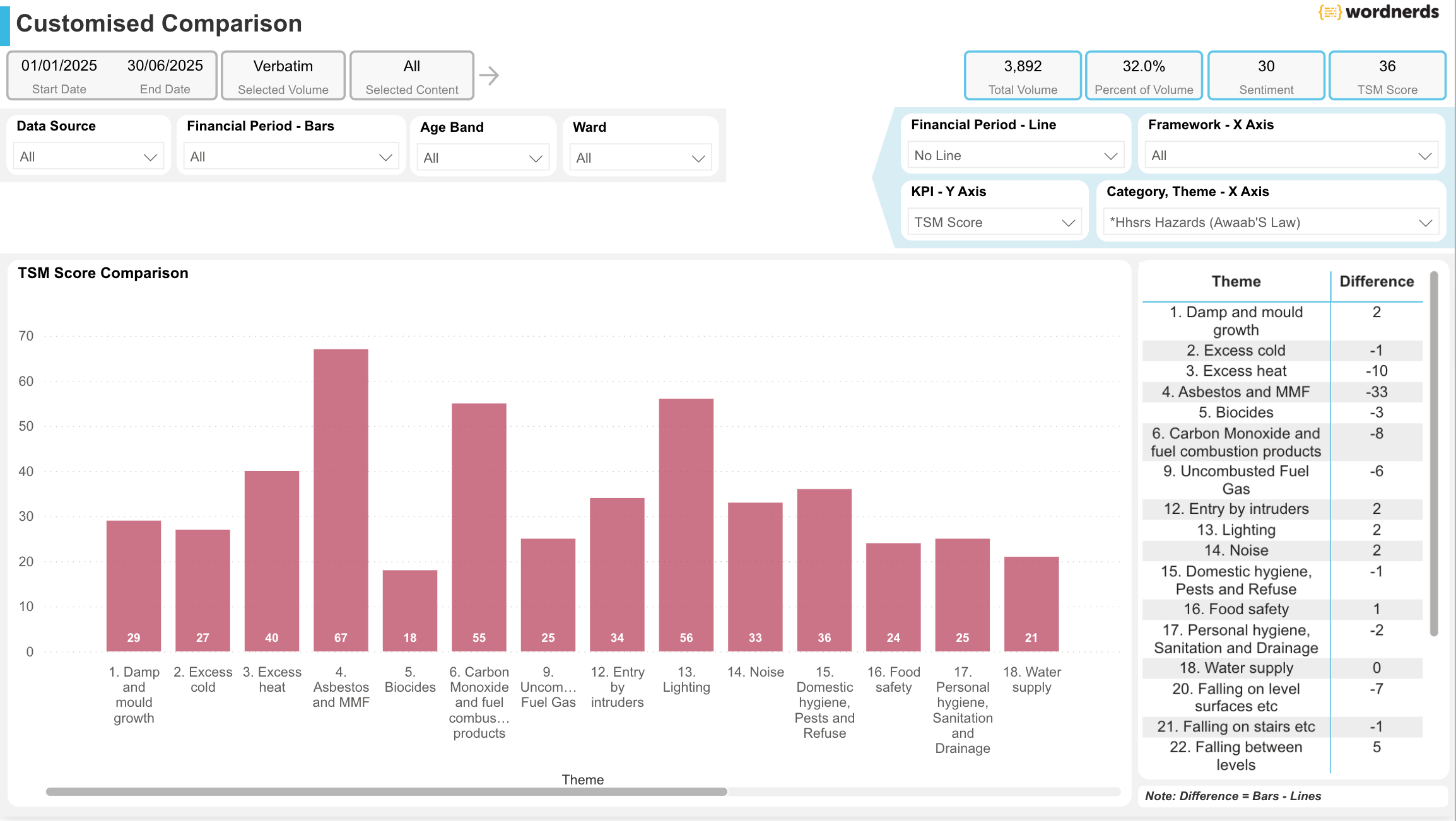The width and height of the screenshot is (1456, 821).
Task: Open the KPI - Y Axis dropdown
Action: point(994,222)
